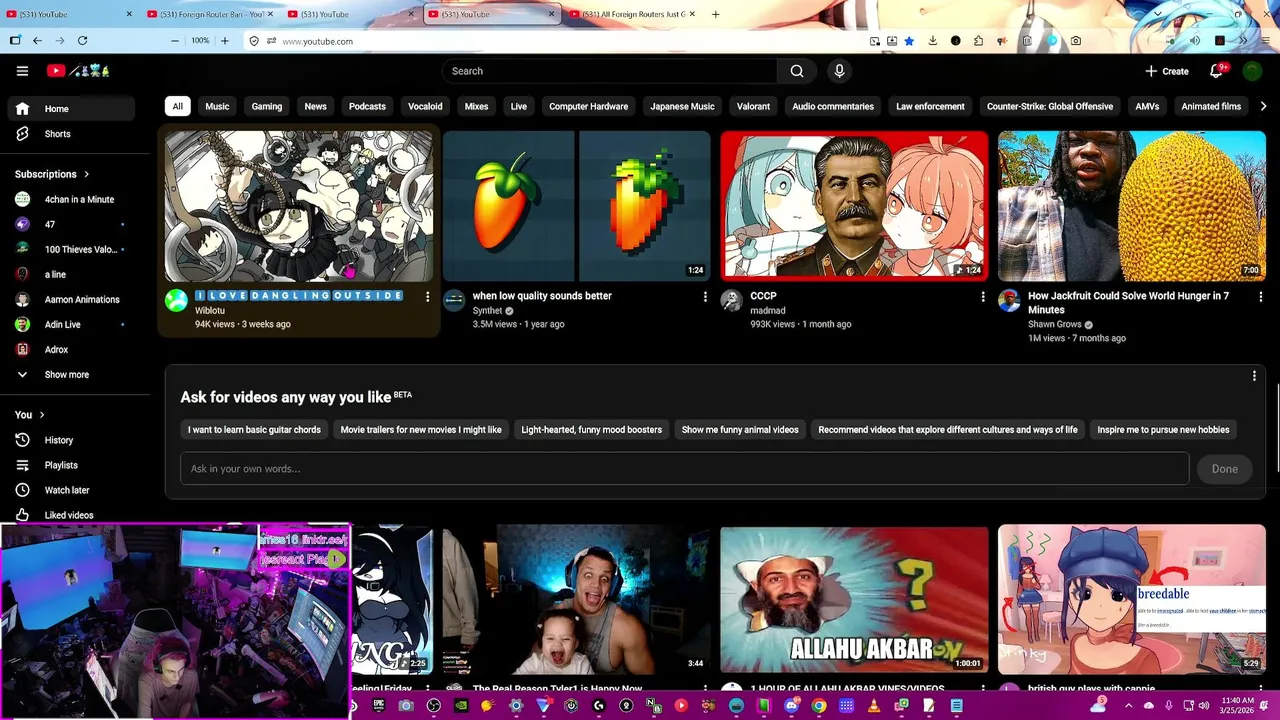Go to Home in sidebar
The height and width of the screenshot is (720, 1280).
(x=72, y=109)
